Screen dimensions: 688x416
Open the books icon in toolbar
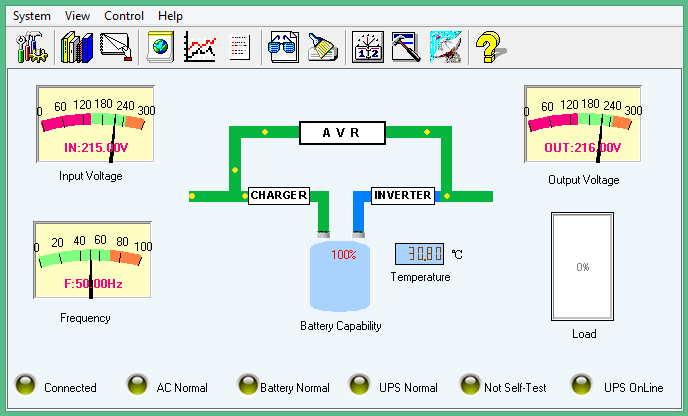click(x=77, y=47)
